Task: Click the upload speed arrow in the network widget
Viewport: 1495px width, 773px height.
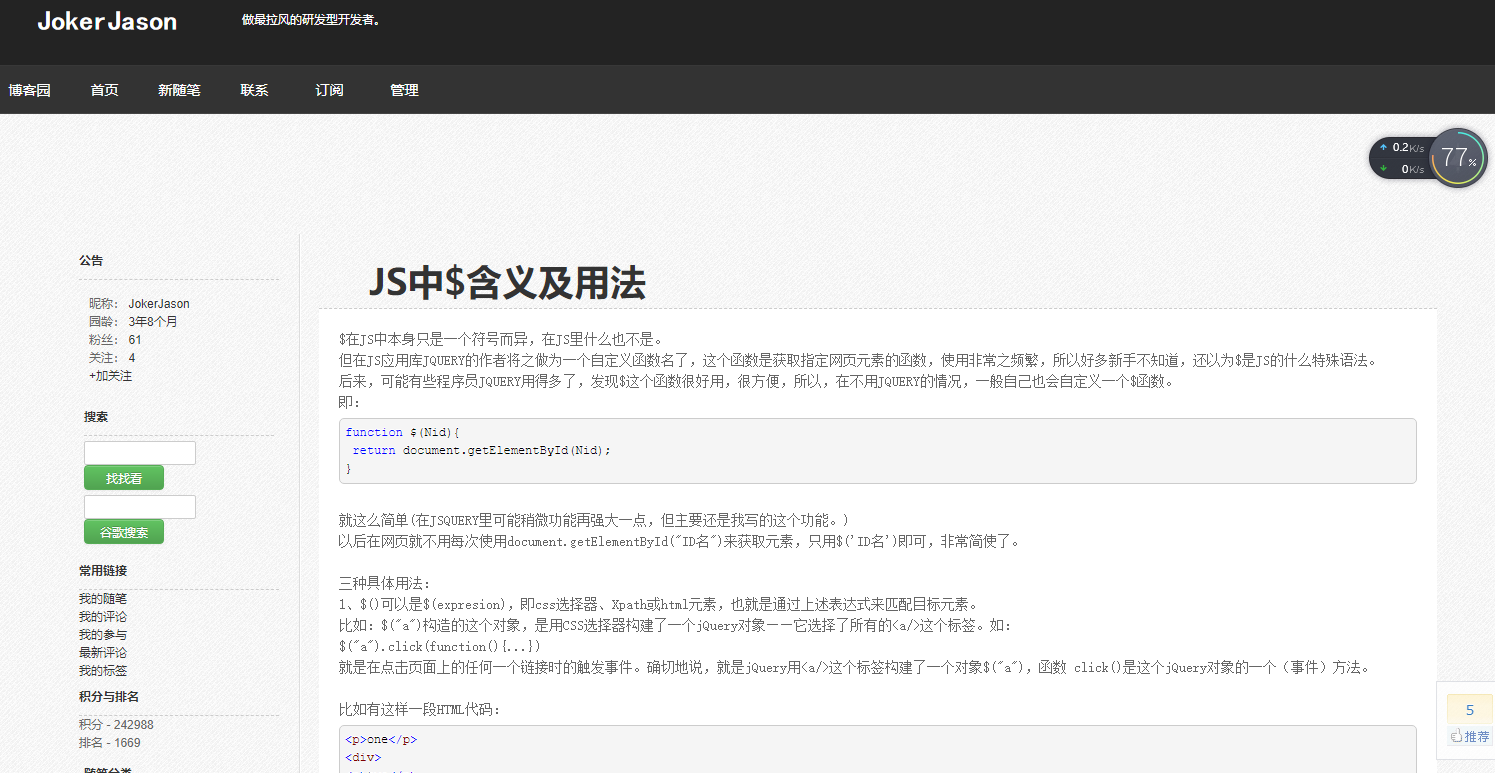Action: click(x=1383, y=147)
